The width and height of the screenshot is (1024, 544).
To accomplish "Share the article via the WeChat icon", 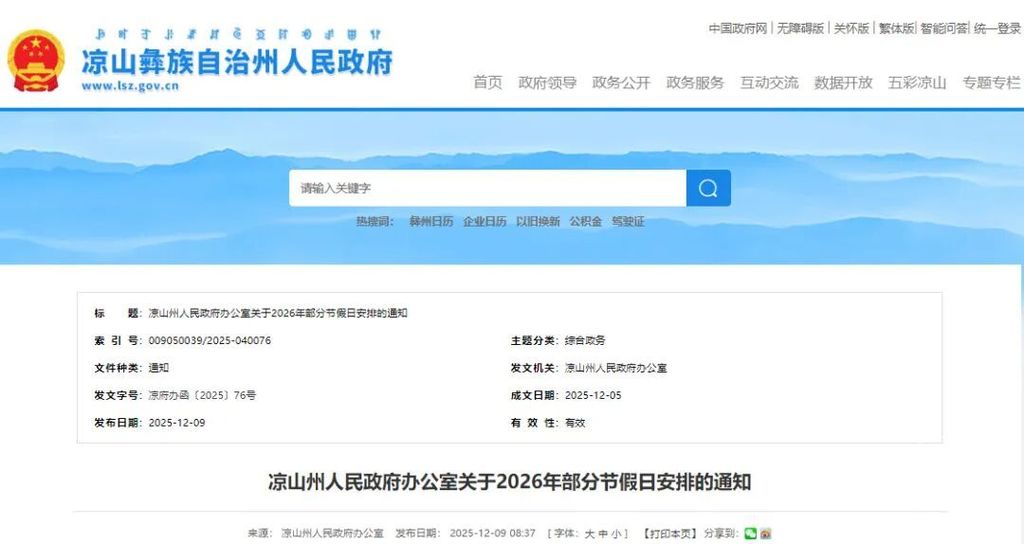I will [x=750, y=534].
